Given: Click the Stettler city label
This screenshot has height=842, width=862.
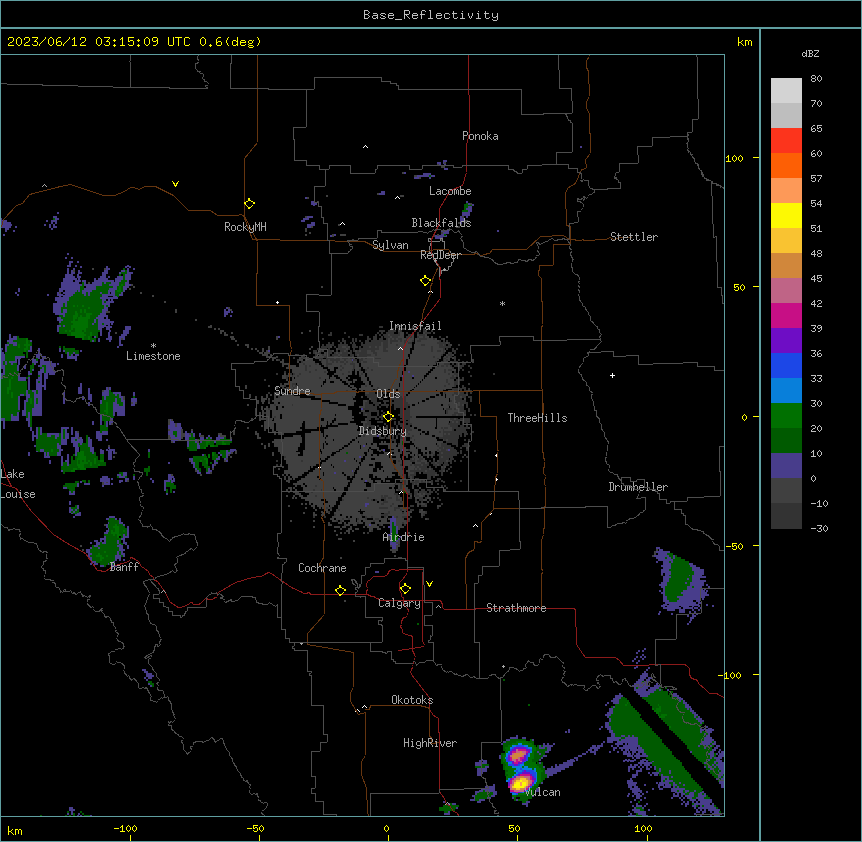Looking at the screenshot, I should [x=634, y=237].
